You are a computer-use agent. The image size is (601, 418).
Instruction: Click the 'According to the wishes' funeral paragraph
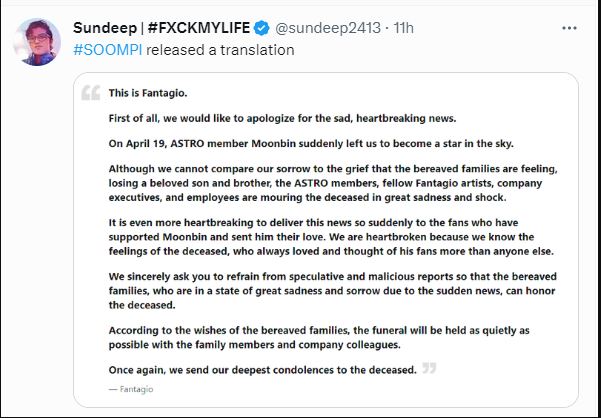[319, 338]
